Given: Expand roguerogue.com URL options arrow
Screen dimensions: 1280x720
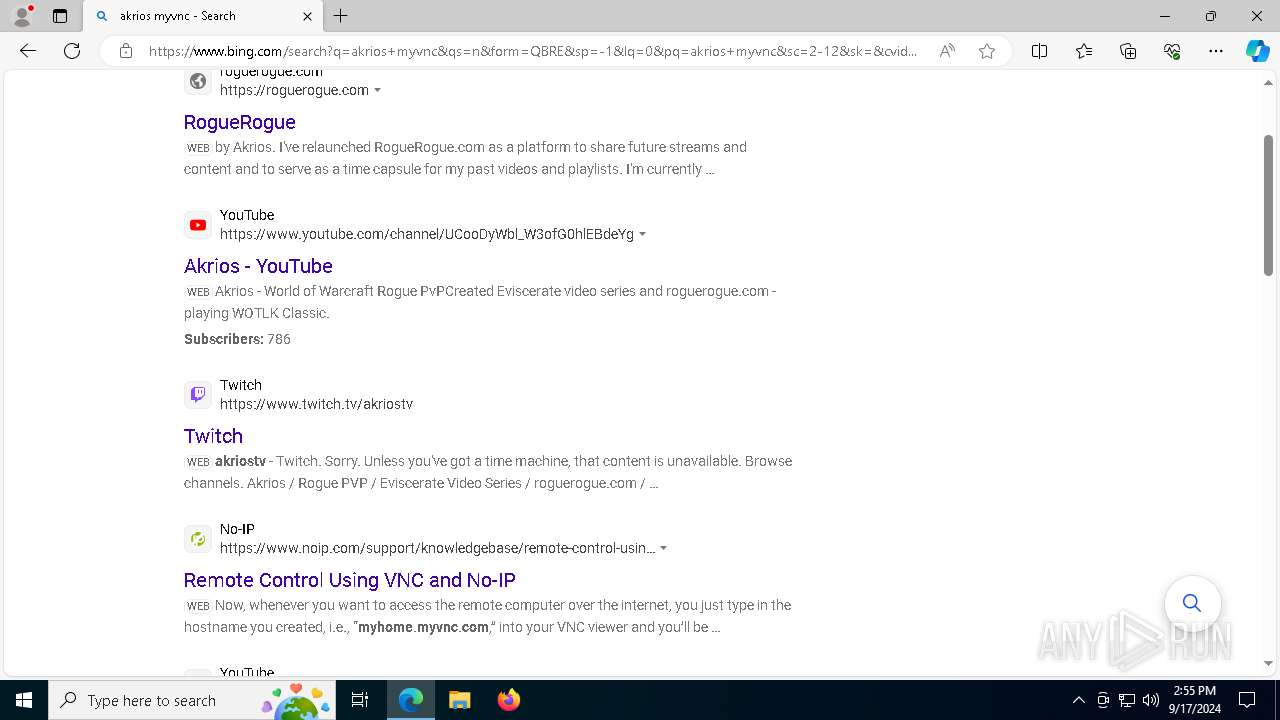Looking at the screenshot, I should pyautogui.click(x=377, y=91).
